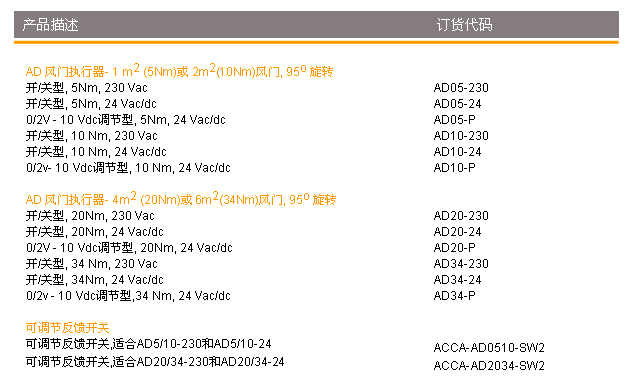
Task: Click the 开/关型, 5Nm, 230 Vac description
Action: [x=87, y=88]
